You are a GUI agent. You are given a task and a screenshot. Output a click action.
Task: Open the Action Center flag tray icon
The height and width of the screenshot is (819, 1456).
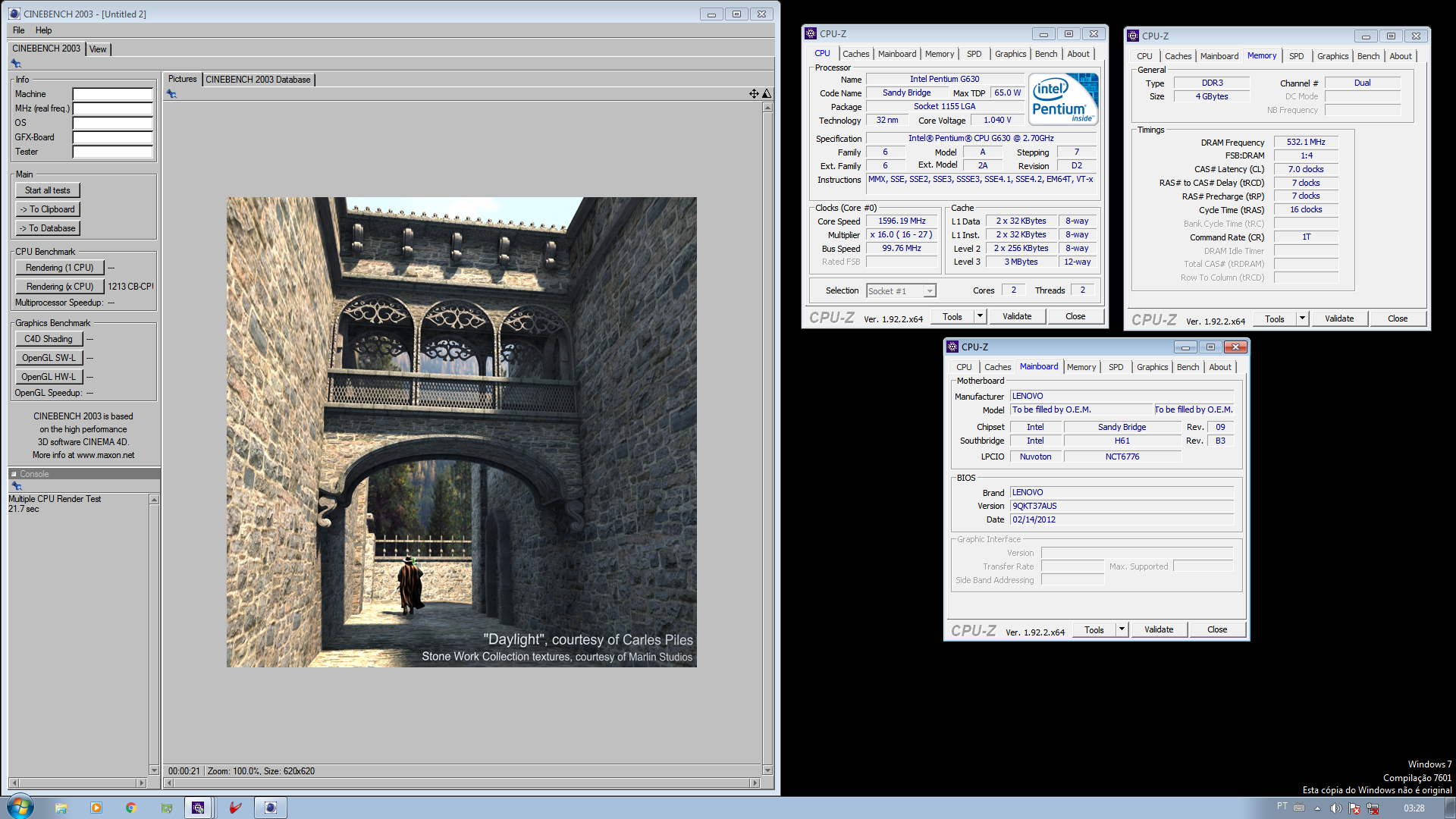tap(1354, 808)
